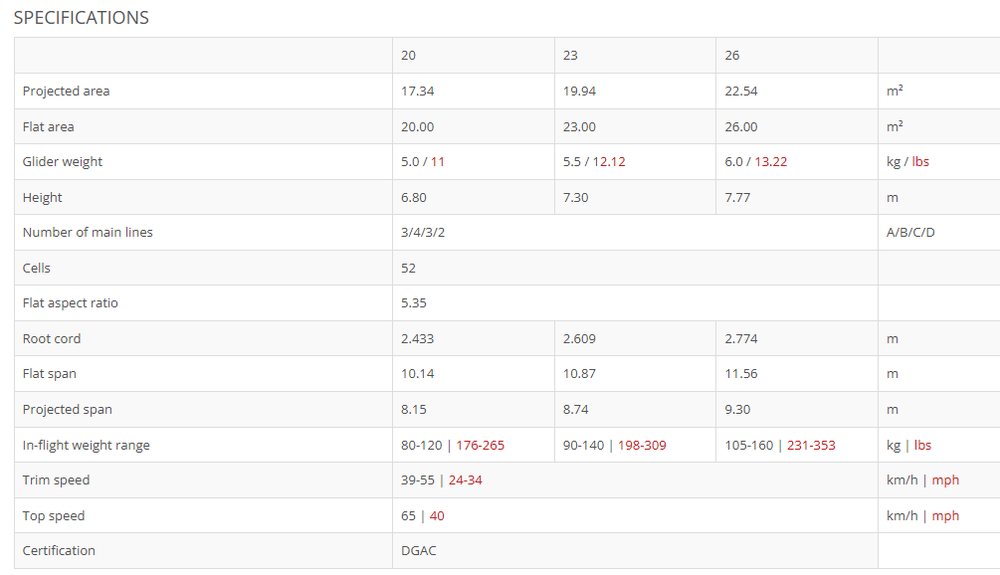Click the DGAC certification value
The width and height of the screenshot is (1000, 575).
coord(419,551)
